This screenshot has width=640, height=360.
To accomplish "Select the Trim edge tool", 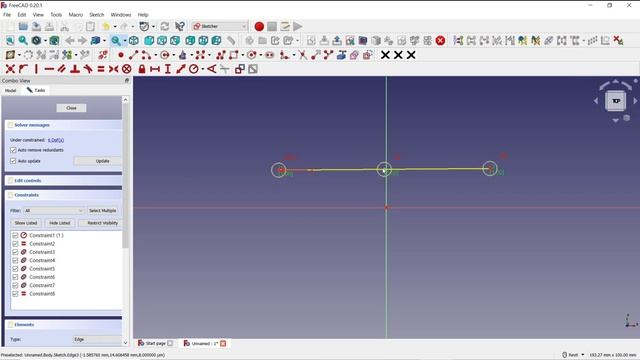I will [302, 55].
